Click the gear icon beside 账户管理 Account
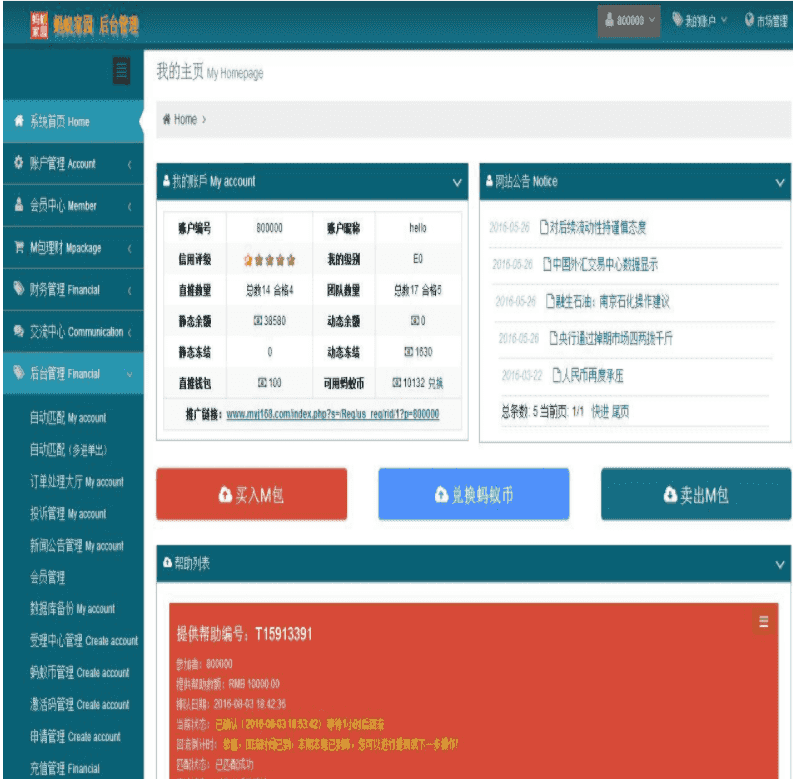The height and width of the screenshot is (779, 799). pos(19,163)
